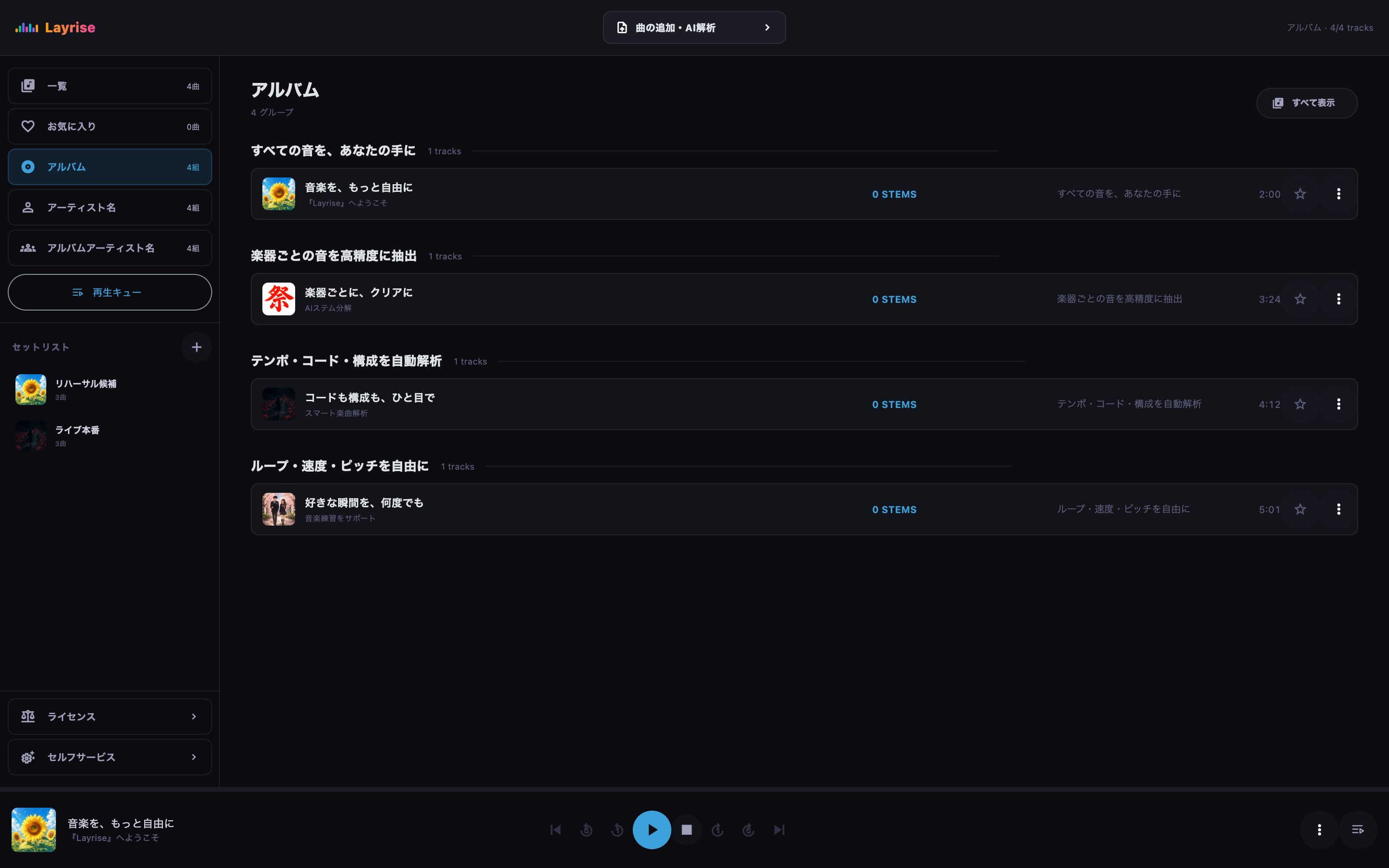Switch to アーティスト名 view
This screenshot has height=868, width=1389.
pyautogui.click(x=109, y=207)
